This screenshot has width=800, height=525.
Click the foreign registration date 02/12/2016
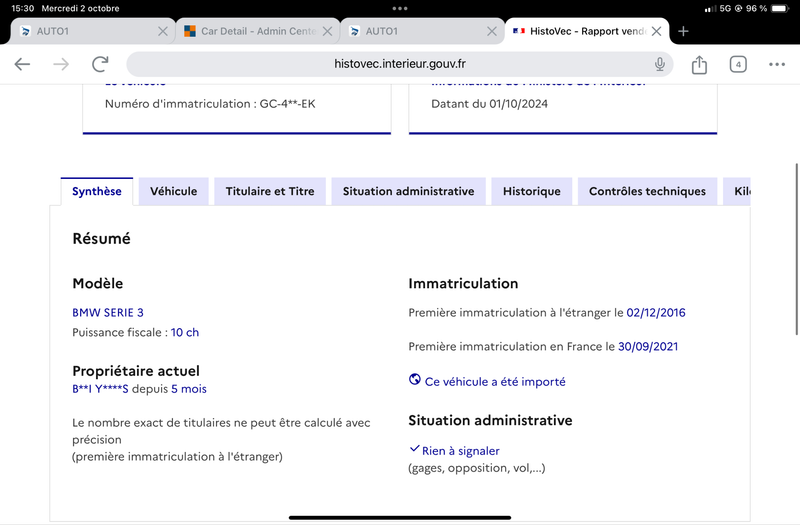(656, 312)
